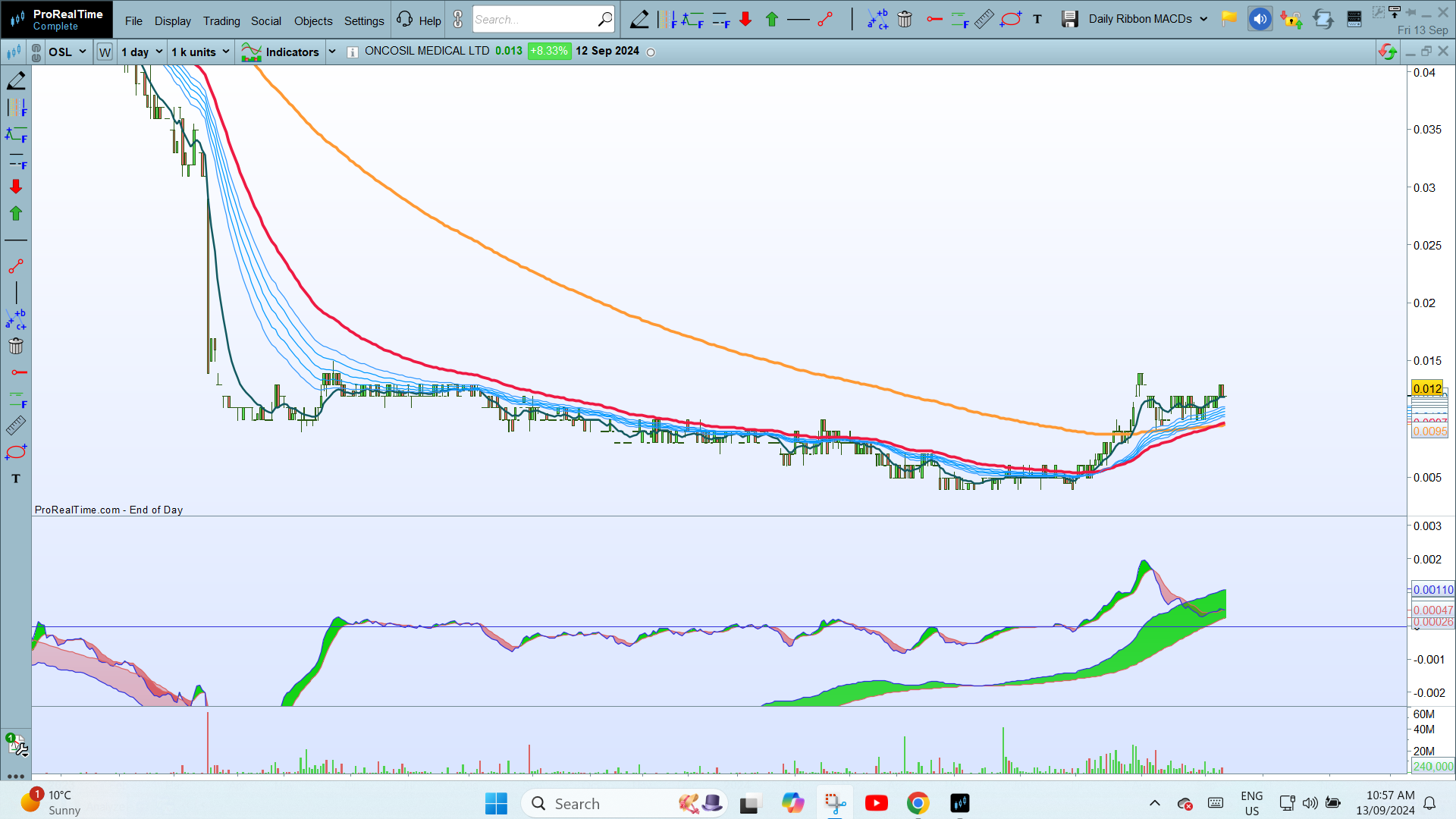Open the OSL ticker dropdown

click(68, 52)
